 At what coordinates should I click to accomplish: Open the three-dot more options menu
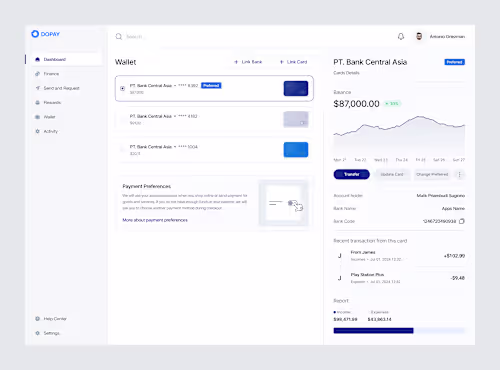pos(460,174)
